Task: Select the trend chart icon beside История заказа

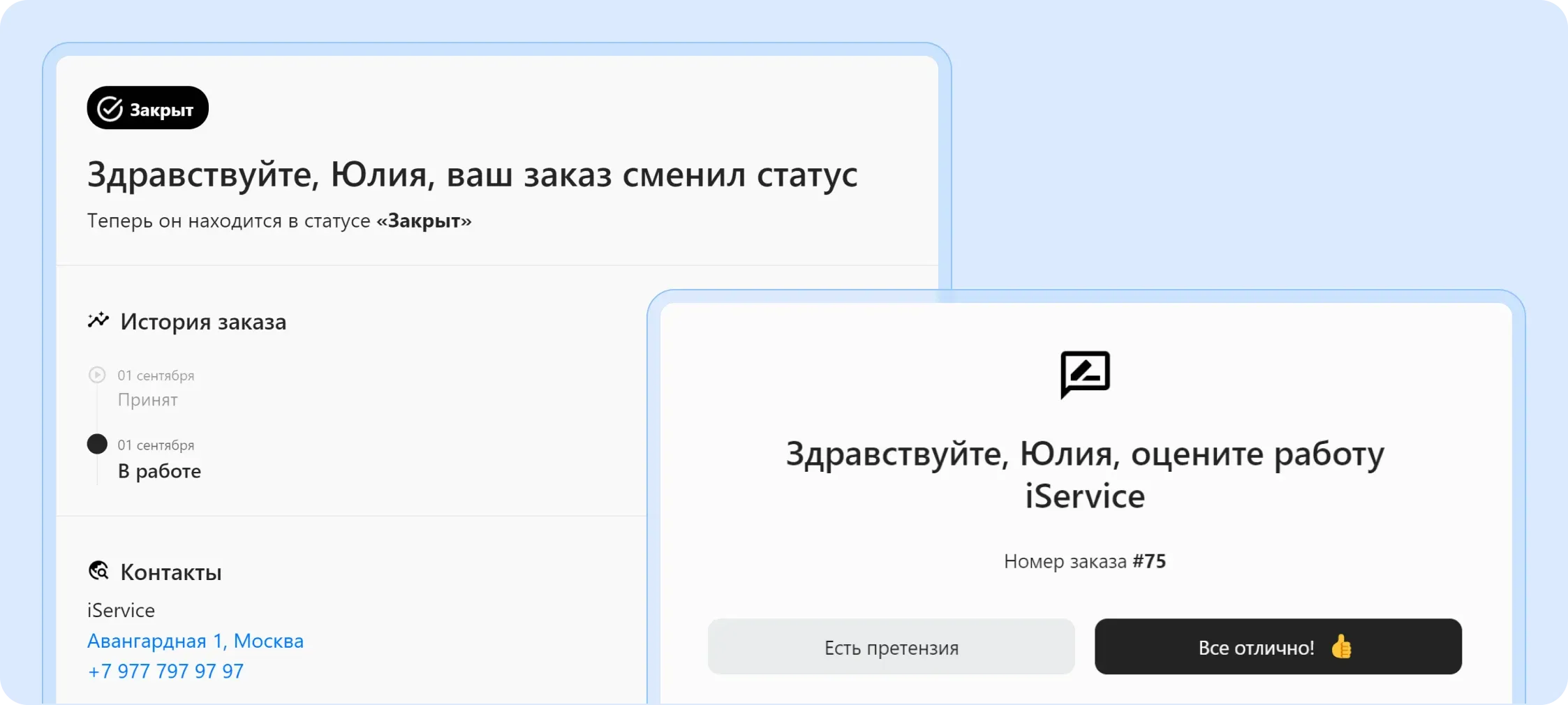Action: (98, 320)
